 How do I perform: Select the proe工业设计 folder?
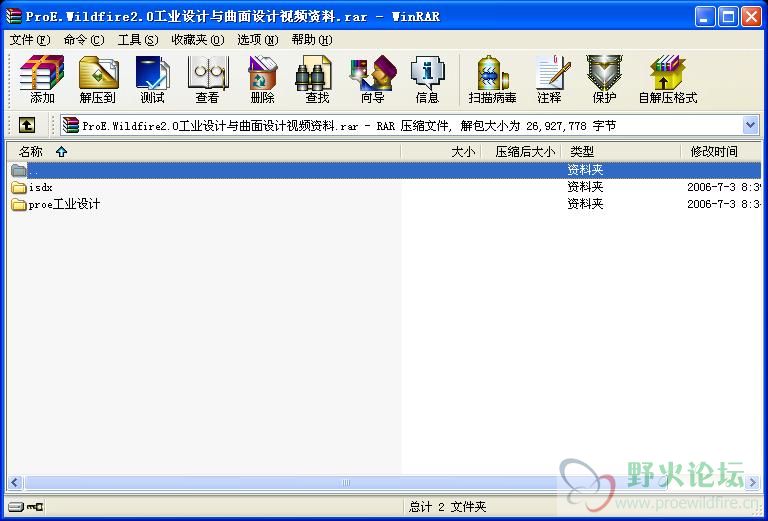pyautogui.click(x=56, y=204)
